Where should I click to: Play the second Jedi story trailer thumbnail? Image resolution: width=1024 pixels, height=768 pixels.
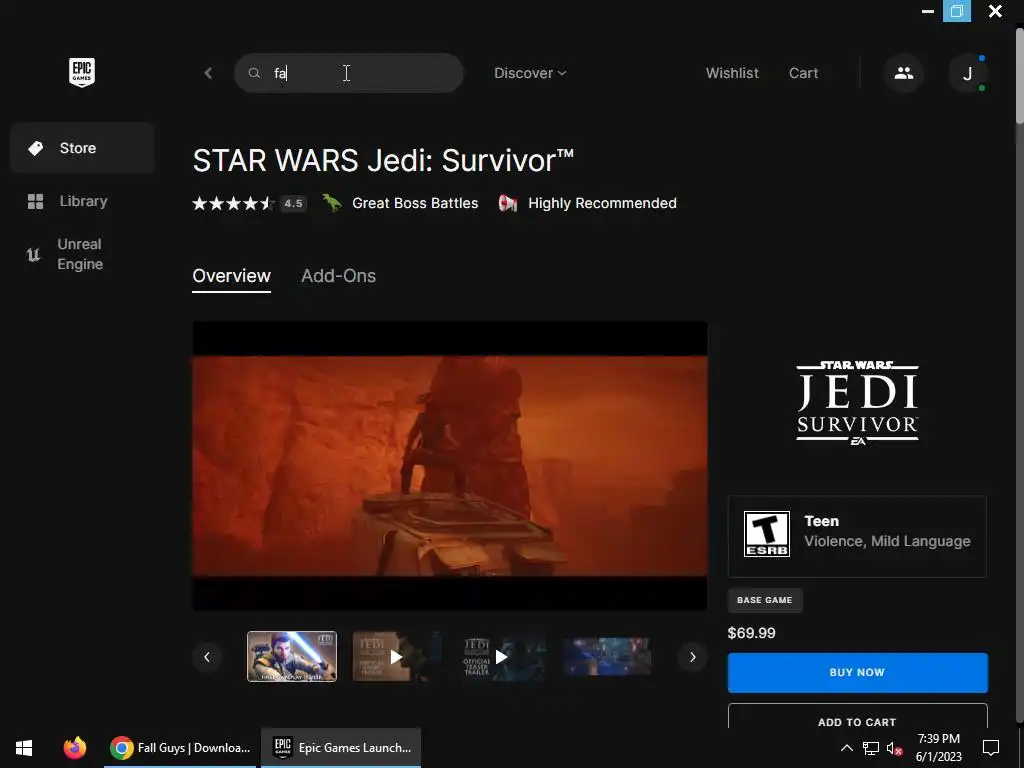(x=396, y=656)
